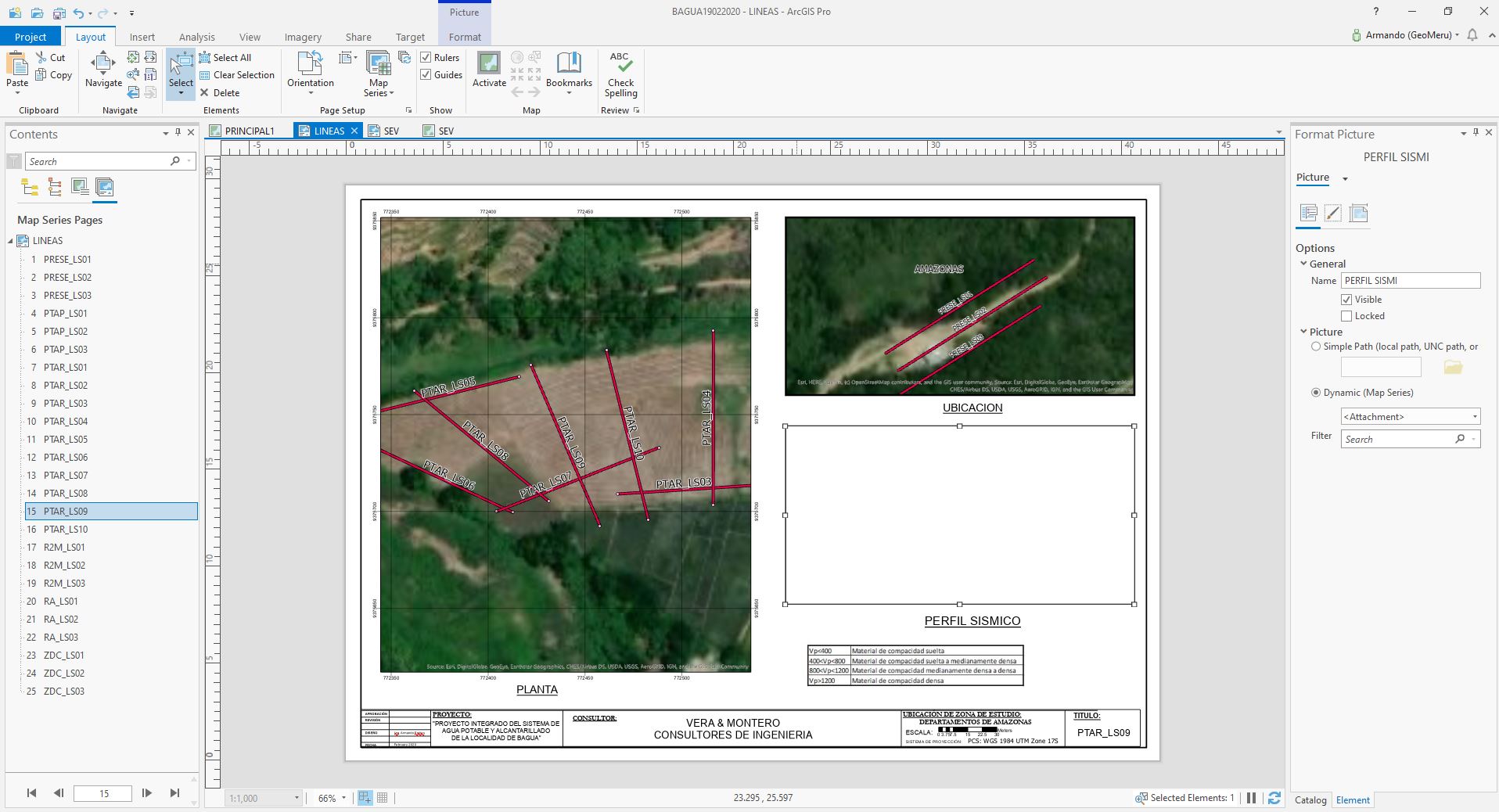This screenshot has height=812, width=1499.
Task: Refresh the layout view
Action: pos(1274,798)
